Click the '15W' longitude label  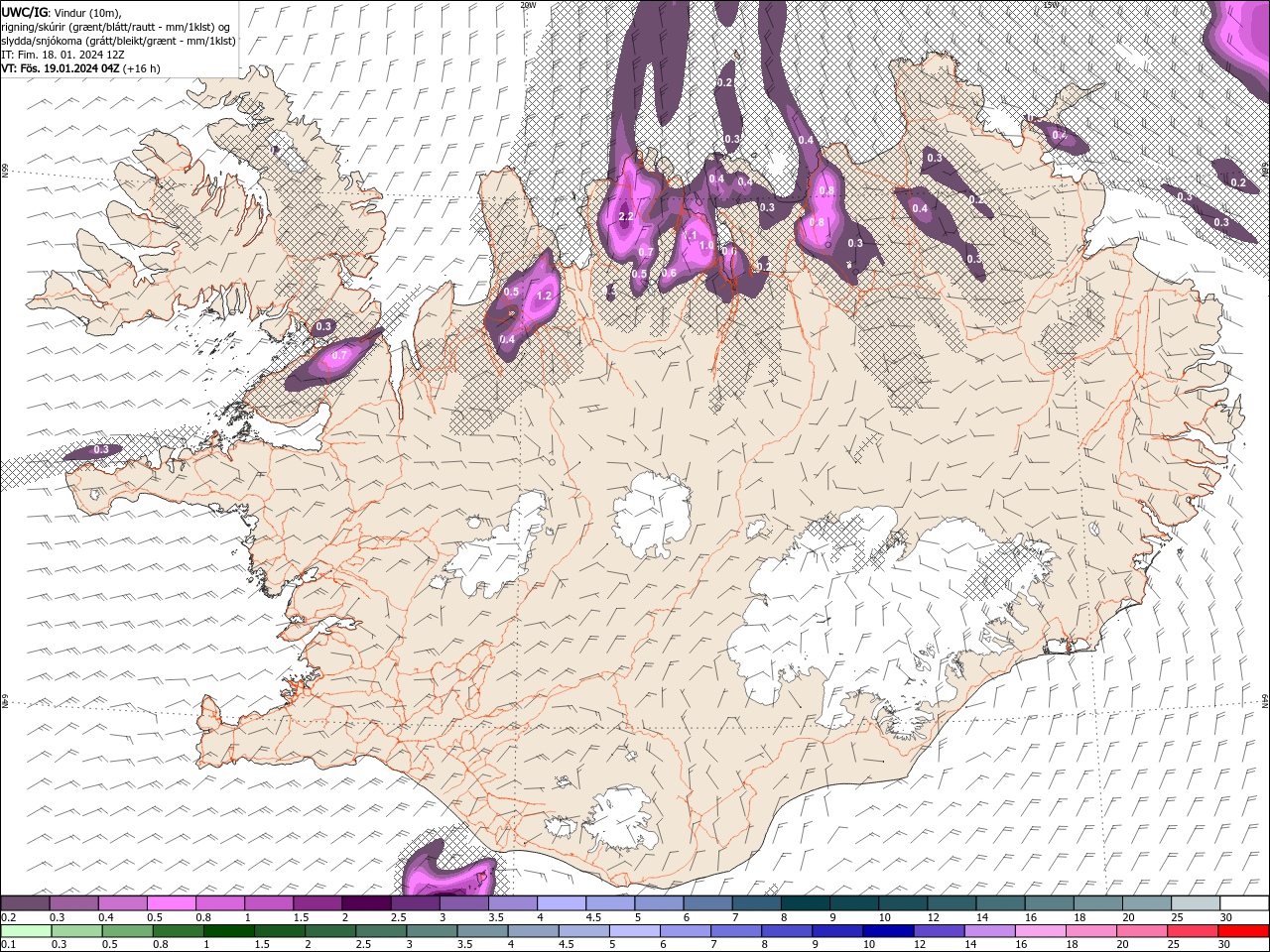point(1051,4)
